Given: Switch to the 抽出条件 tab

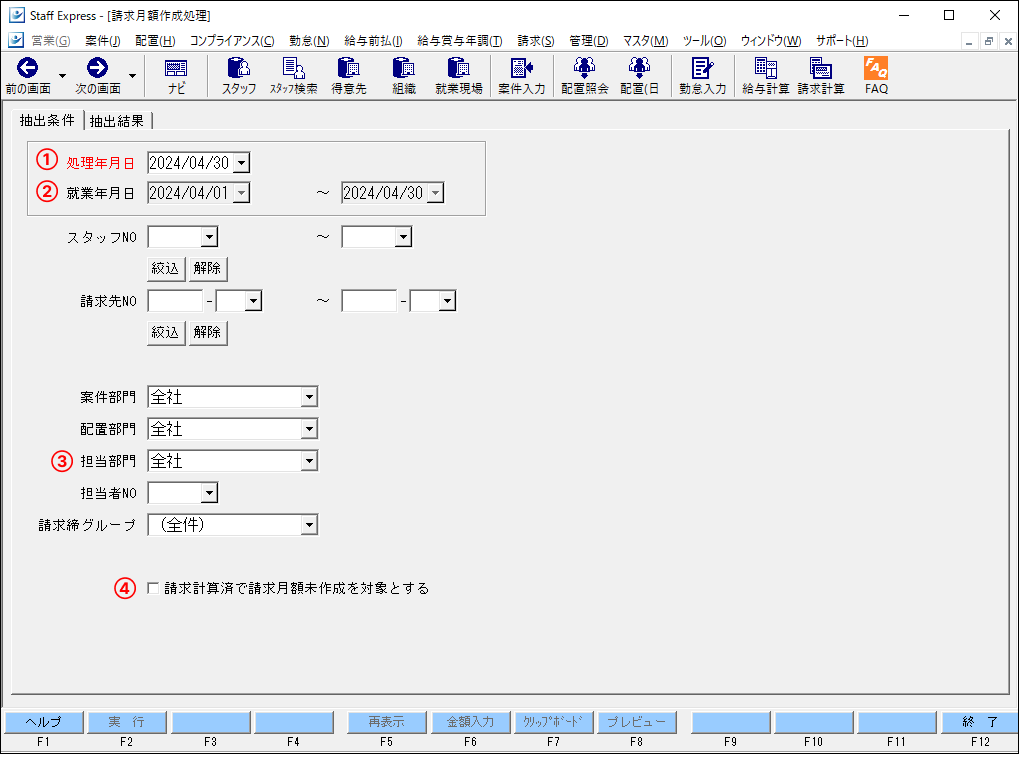Looking at the screenshot, I should 47,120.
